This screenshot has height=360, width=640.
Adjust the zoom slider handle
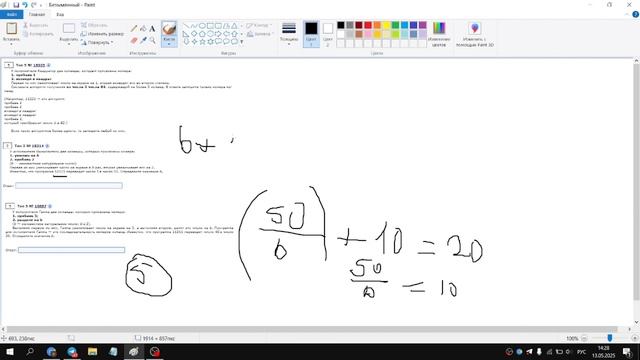click(x=610, y=338)
